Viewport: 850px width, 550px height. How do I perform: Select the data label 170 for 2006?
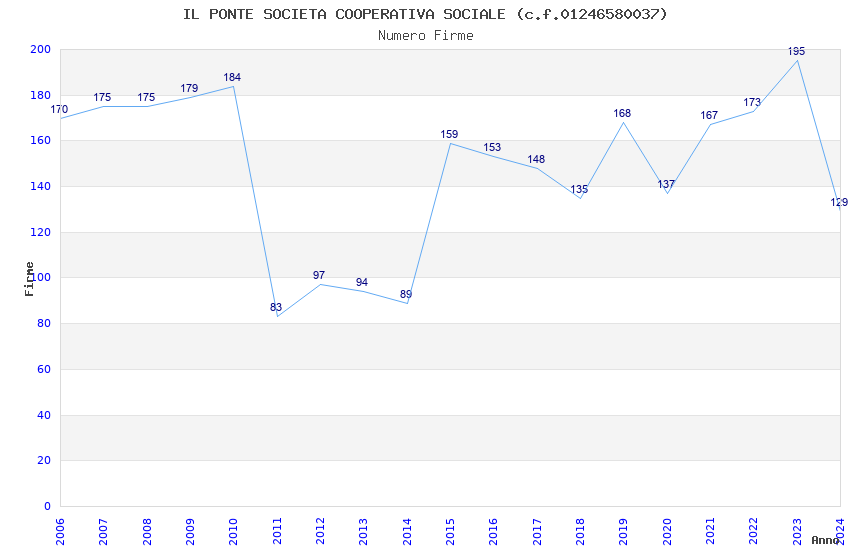click(59, 109)
